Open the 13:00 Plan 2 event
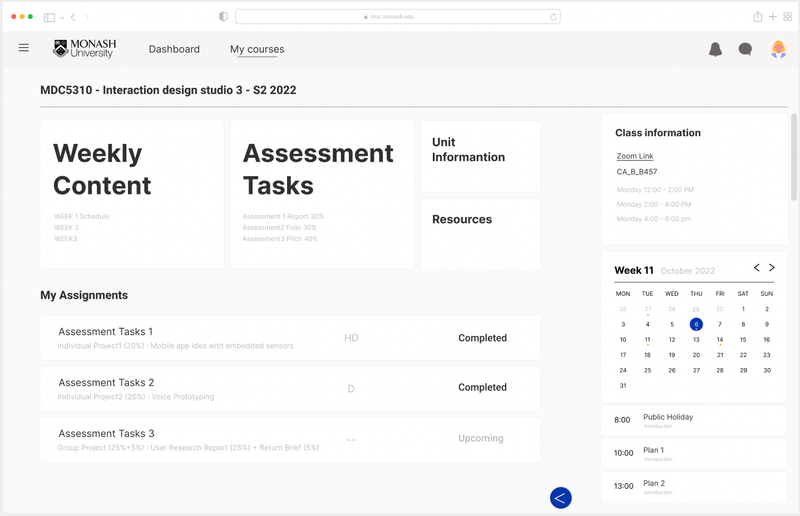The width and height of the screenshot is (800, 516). tap(694, 487)
